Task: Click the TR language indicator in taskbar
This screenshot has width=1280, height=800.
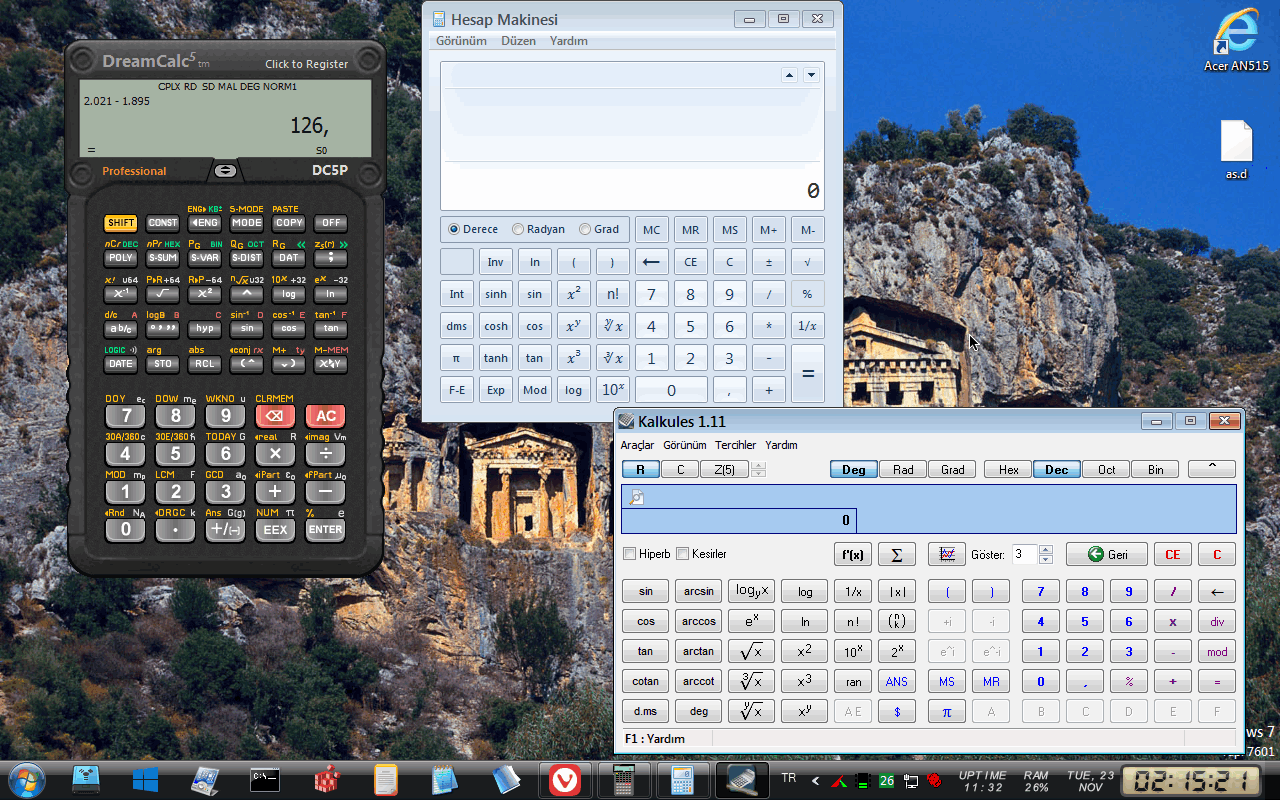Action: point(788,778)
